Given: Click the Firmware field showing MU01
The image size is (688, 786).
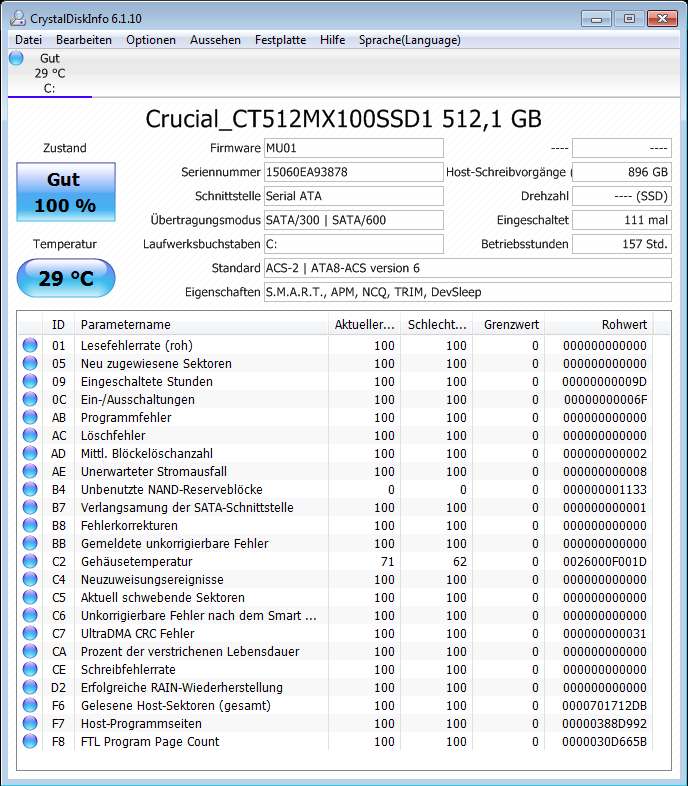Looking at the screenshot, I should click(x=354, y=148).
